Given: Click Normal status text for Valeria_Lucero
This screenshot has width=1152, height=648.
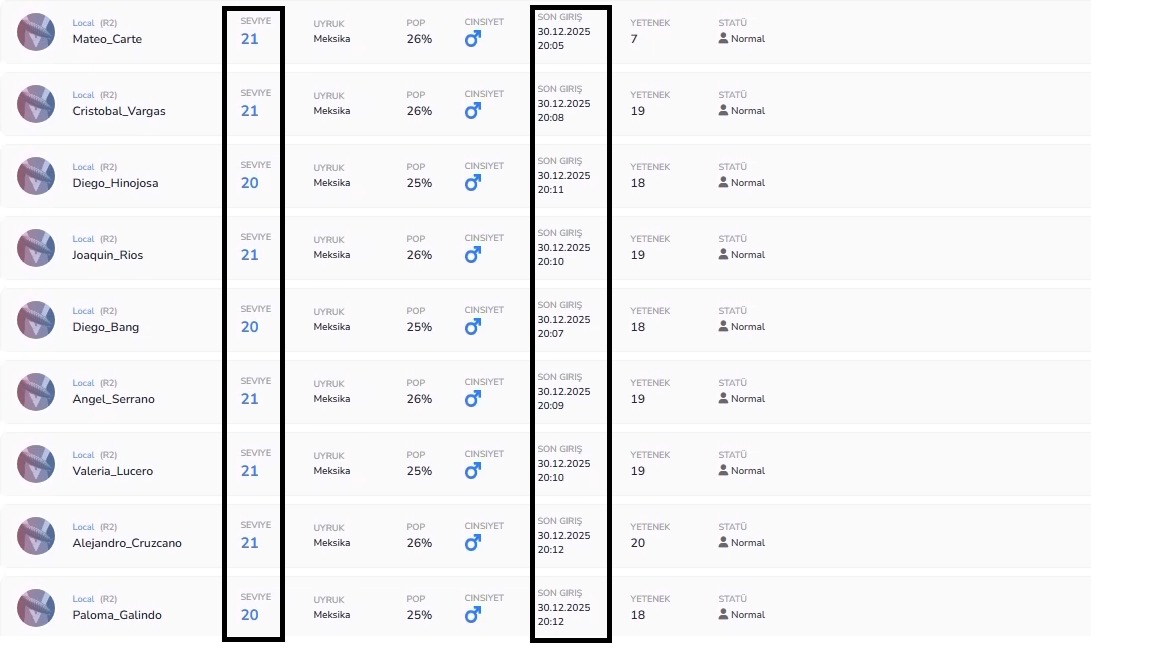Looking at the screenshot, I should click(x=748, y=470).
